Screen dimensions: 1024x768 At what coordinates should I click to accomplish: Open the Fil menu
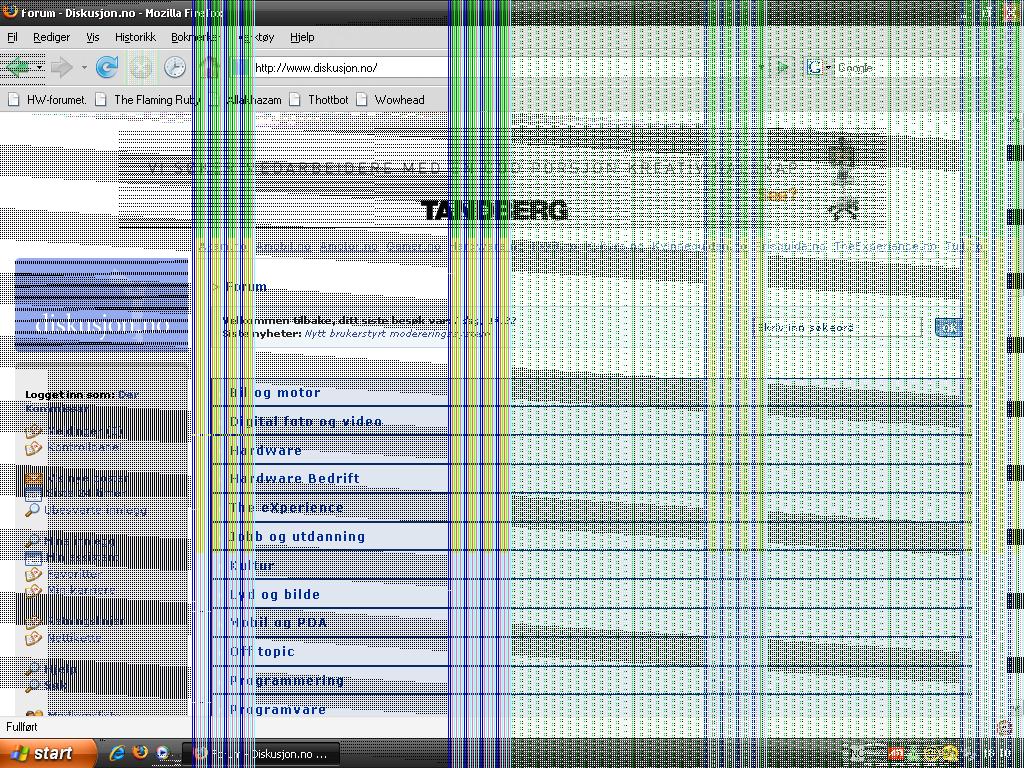12,37
